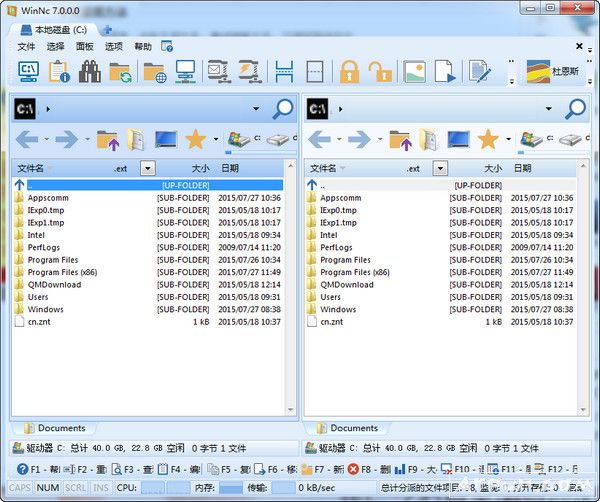Click left panel parent folder icon
The image size is (600, 502).
pyautogui.click(x=108, y=140)
